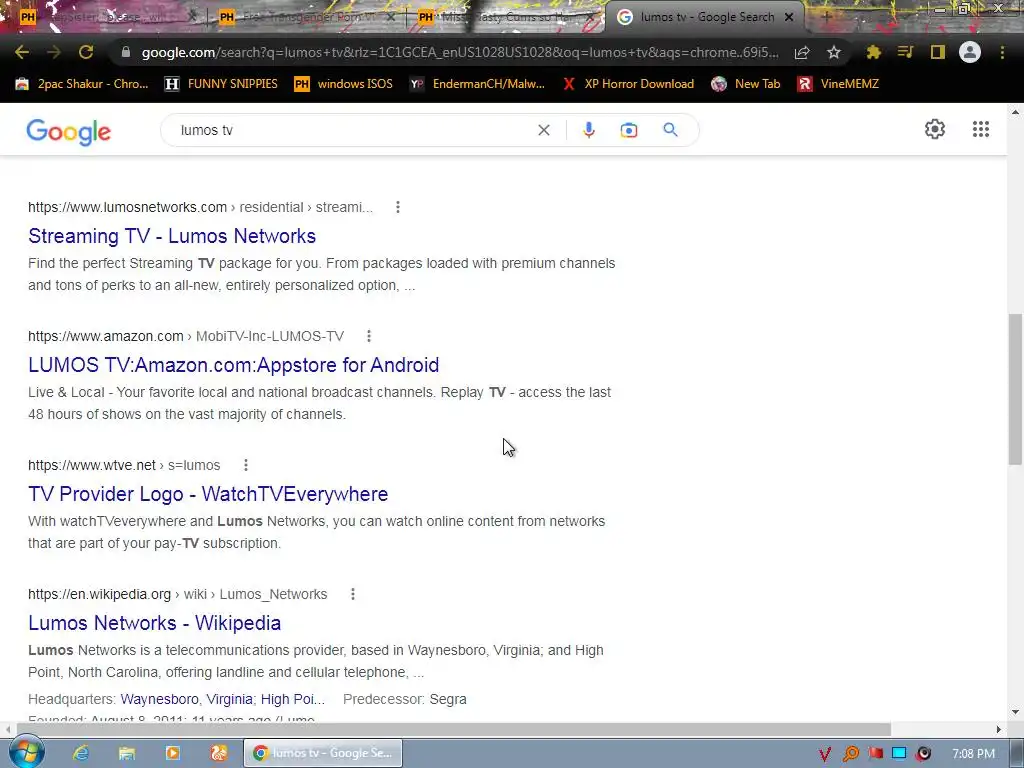Open the FUNNY SNIPPIES bookmark
Image resolution: width=1024 pixels, height=768 pixels.
(x=221, y=84)
